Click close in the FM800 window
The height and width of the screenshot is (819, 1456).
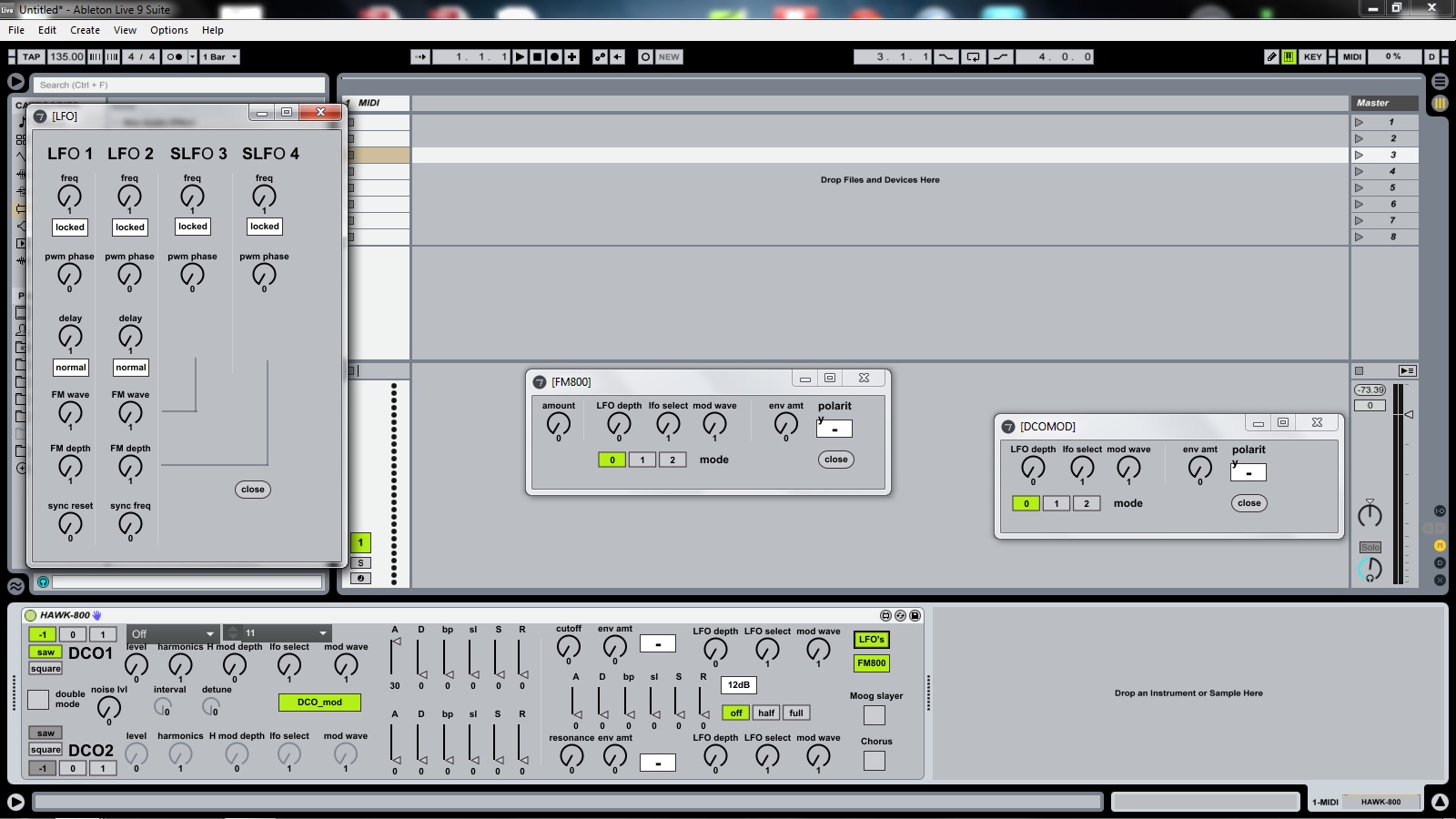tap(836, 460)
